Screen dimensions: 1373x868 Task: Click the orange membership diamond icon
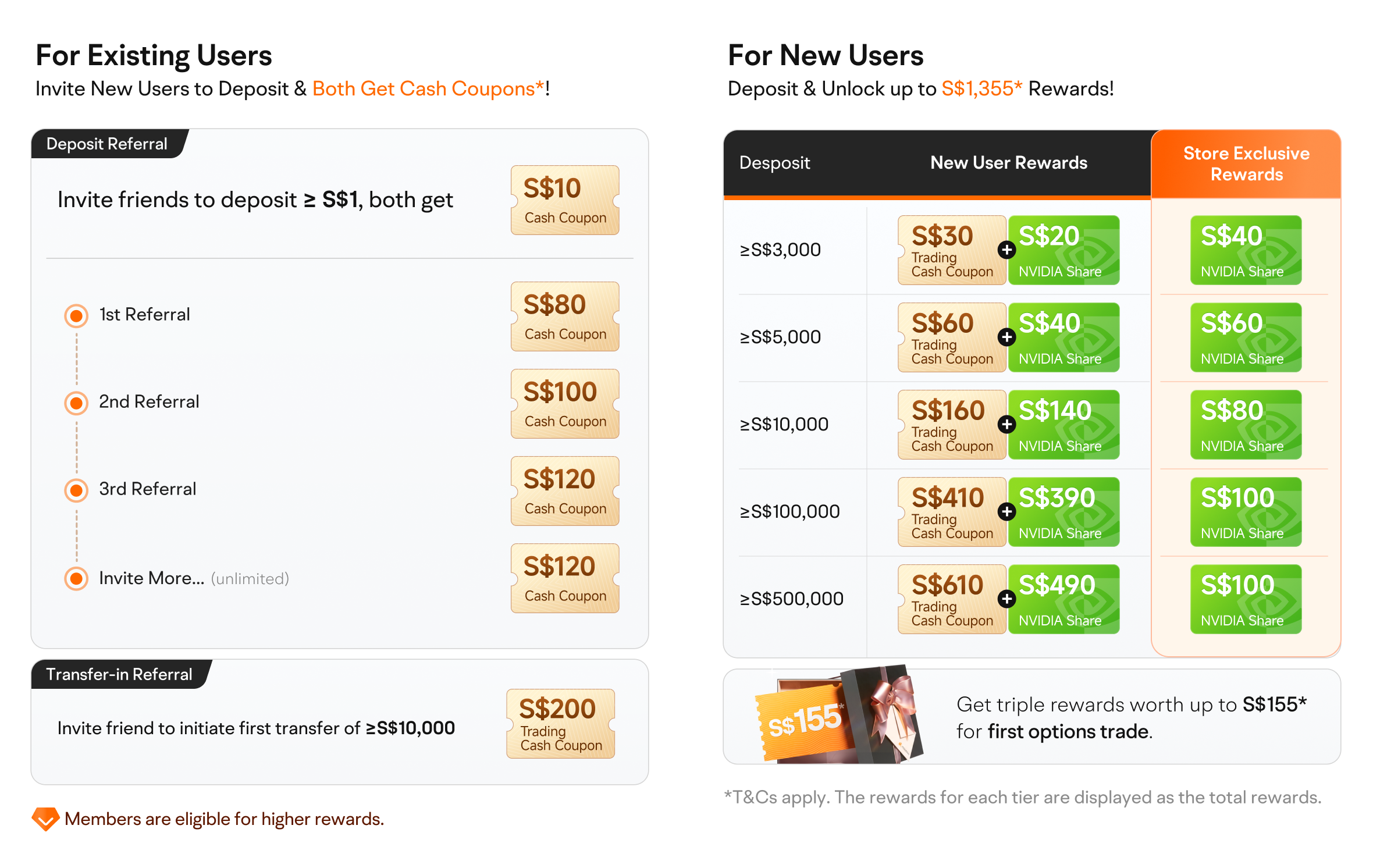45,819
